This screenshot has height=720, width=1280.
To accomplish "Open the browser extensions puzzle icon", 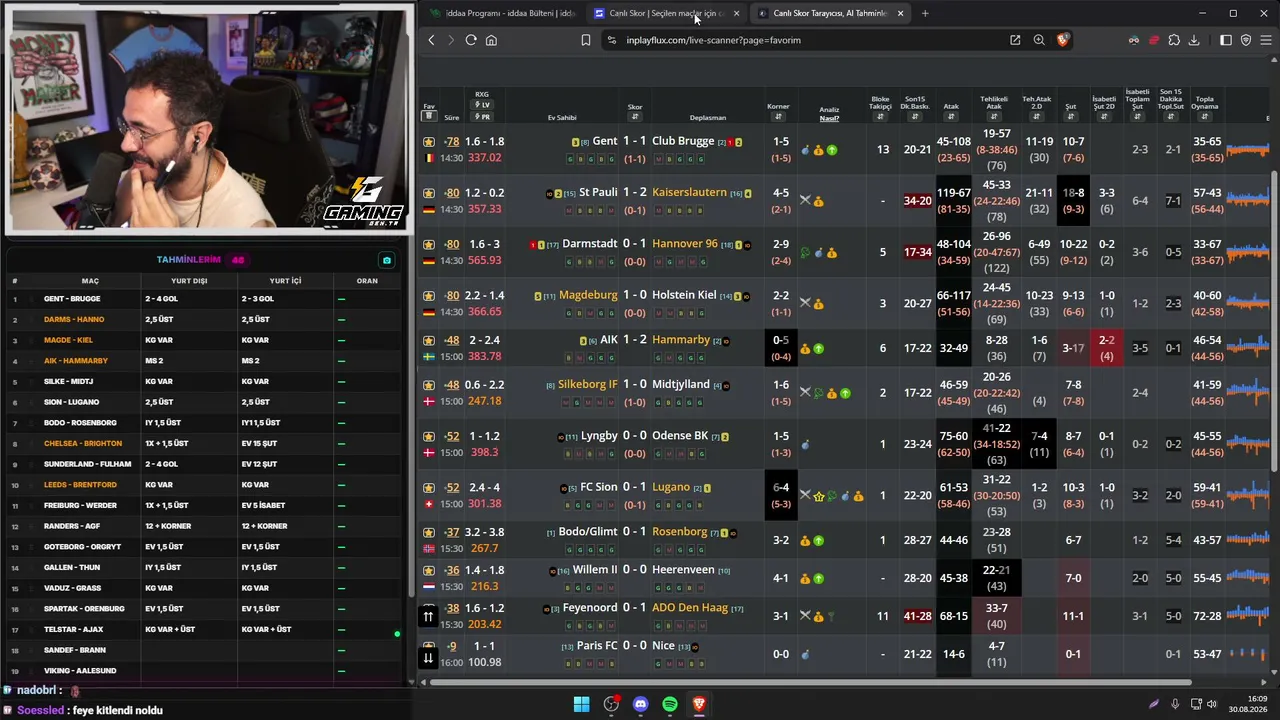I will [x=1174, y=40].
